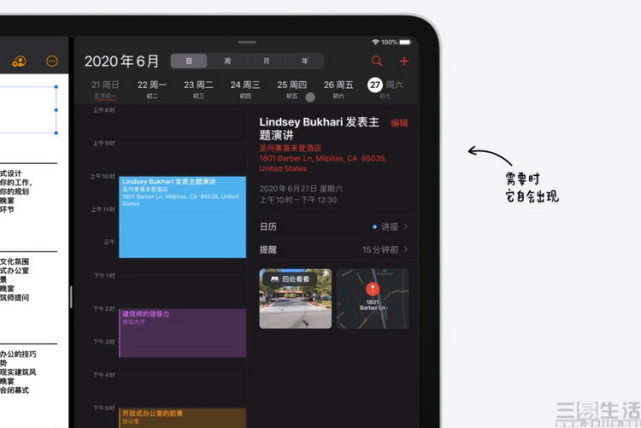Switch to Year view segment
Image resolution: width=641 pixels, height=428 pixels.
(x=305, y=61)
